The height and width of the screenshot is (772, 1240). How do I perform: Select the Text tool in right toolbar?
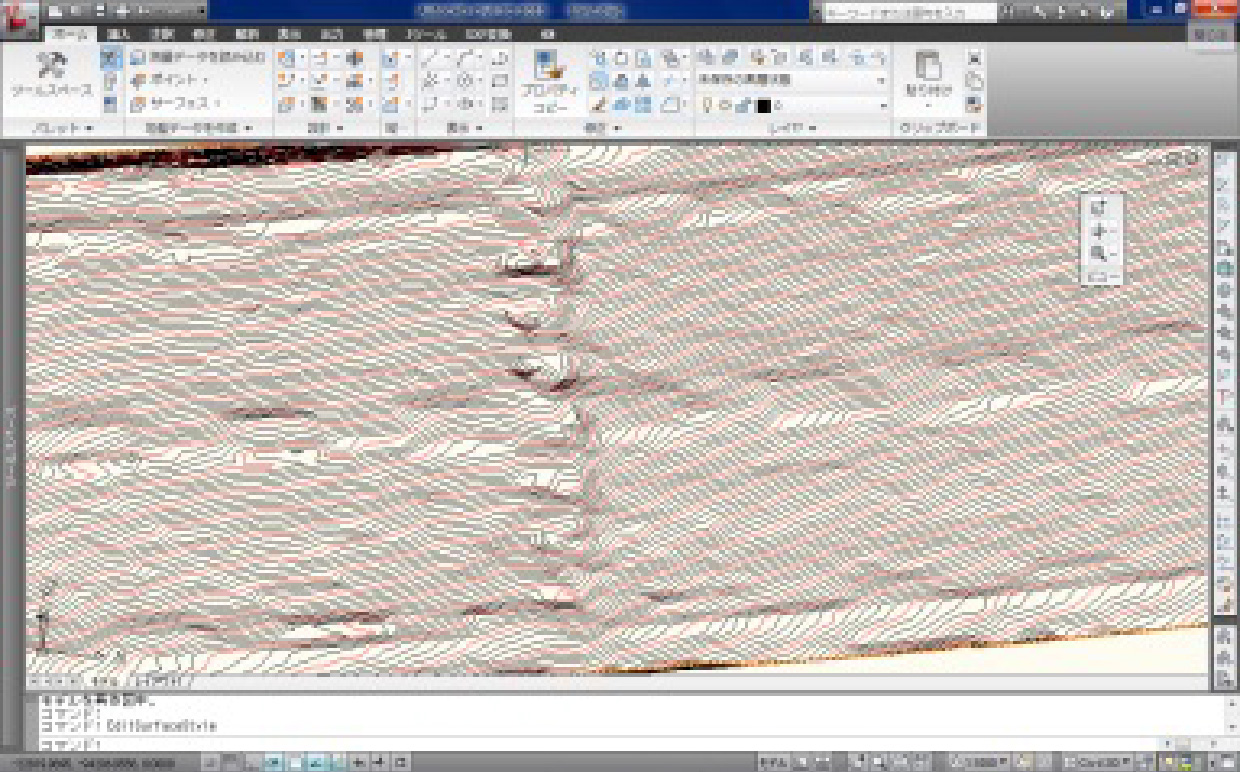point(1224,399)
